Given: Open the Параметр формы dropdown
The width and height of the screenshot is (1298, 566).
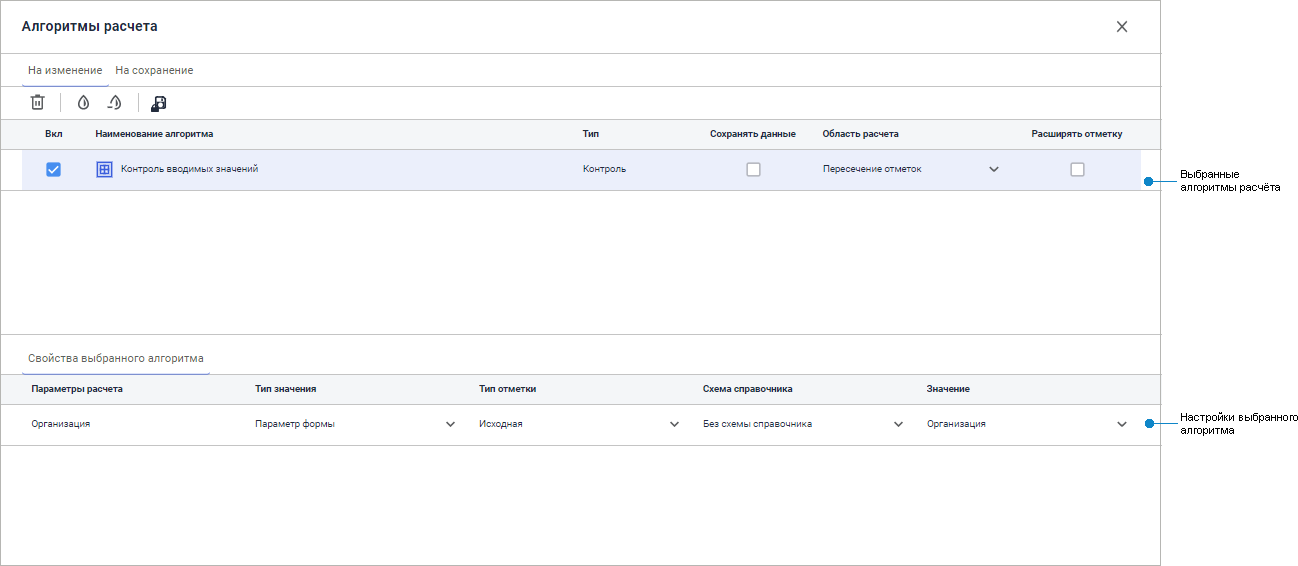Looking at the screenshot, I should [x=450, y=424].
